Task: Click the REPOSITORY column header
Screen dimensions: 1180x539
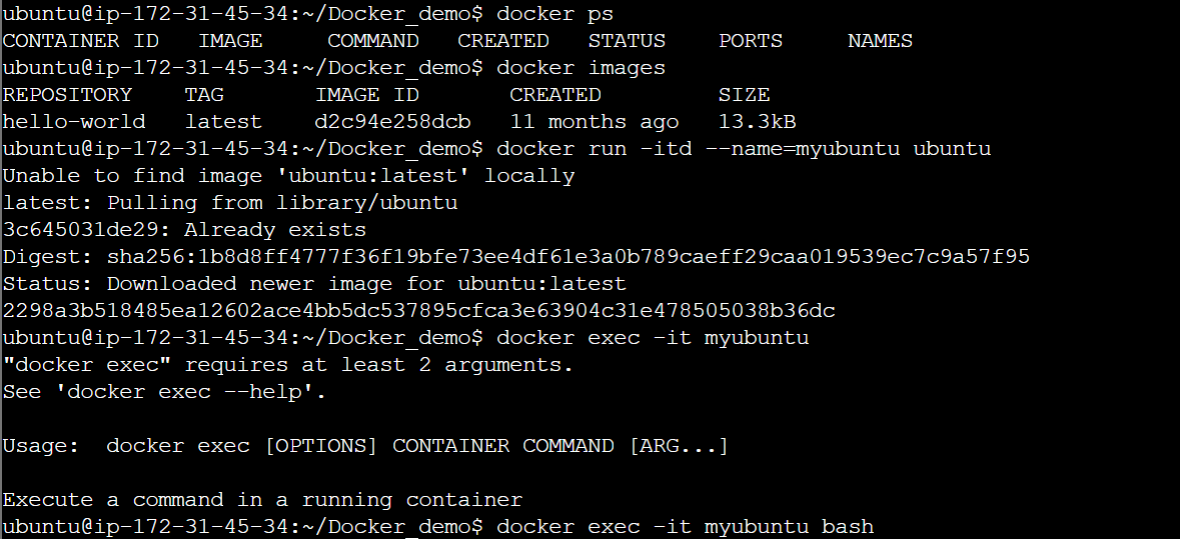Action: tap(68, 95)
